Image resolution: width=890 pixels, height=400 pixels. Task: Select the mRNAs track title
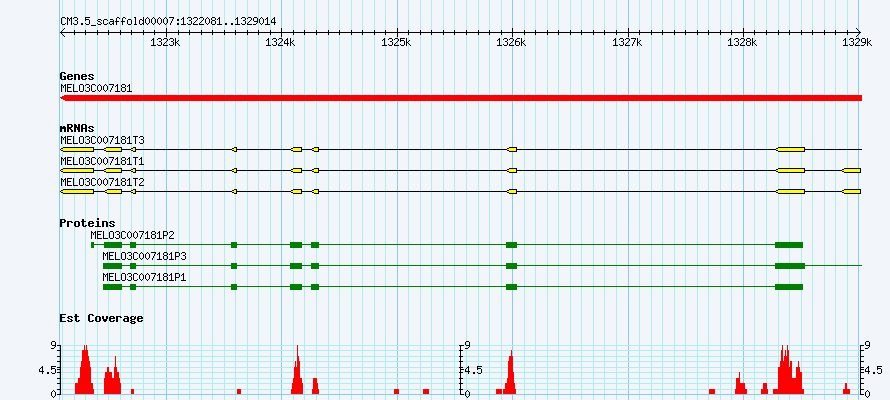tap(77, 128)
